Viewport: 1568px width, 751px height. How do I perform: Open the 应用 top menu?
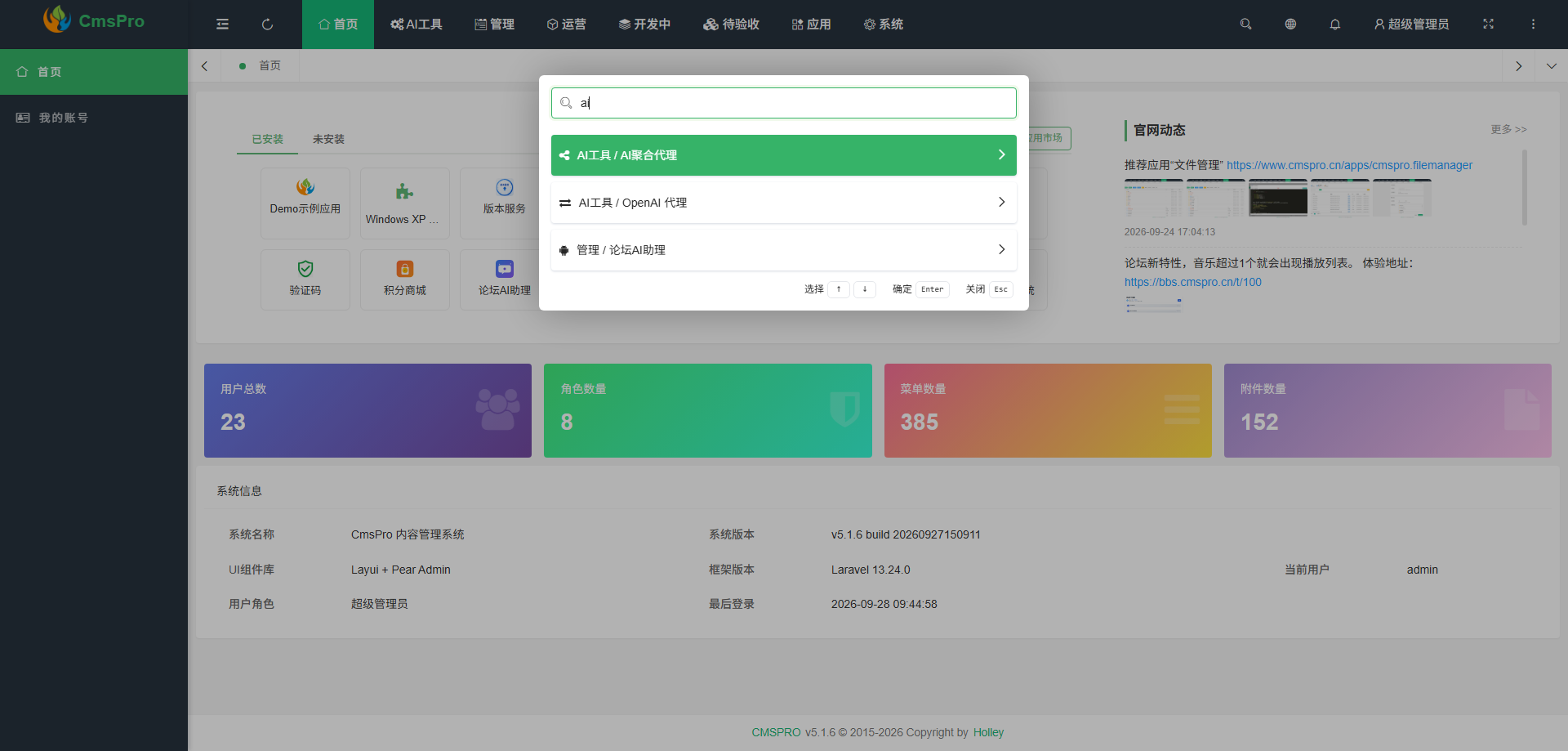coord(812,25)
